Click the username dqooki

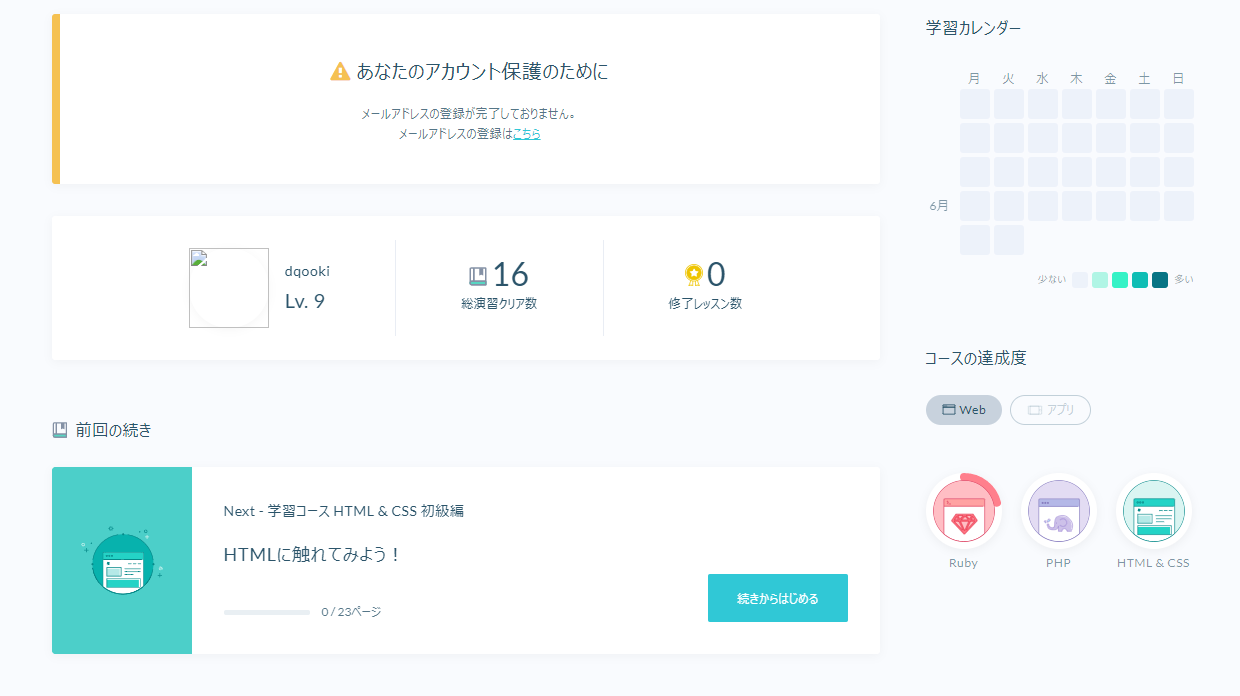coord(307,271)
